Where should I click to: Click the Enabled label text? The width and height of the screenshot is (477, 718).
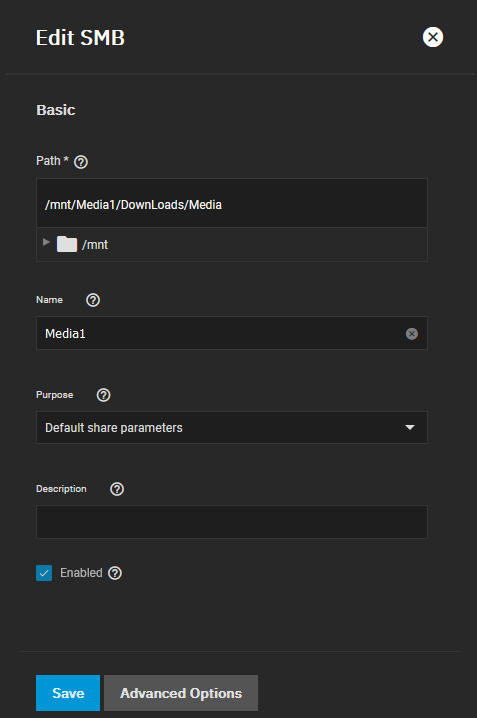pos(81,573)
